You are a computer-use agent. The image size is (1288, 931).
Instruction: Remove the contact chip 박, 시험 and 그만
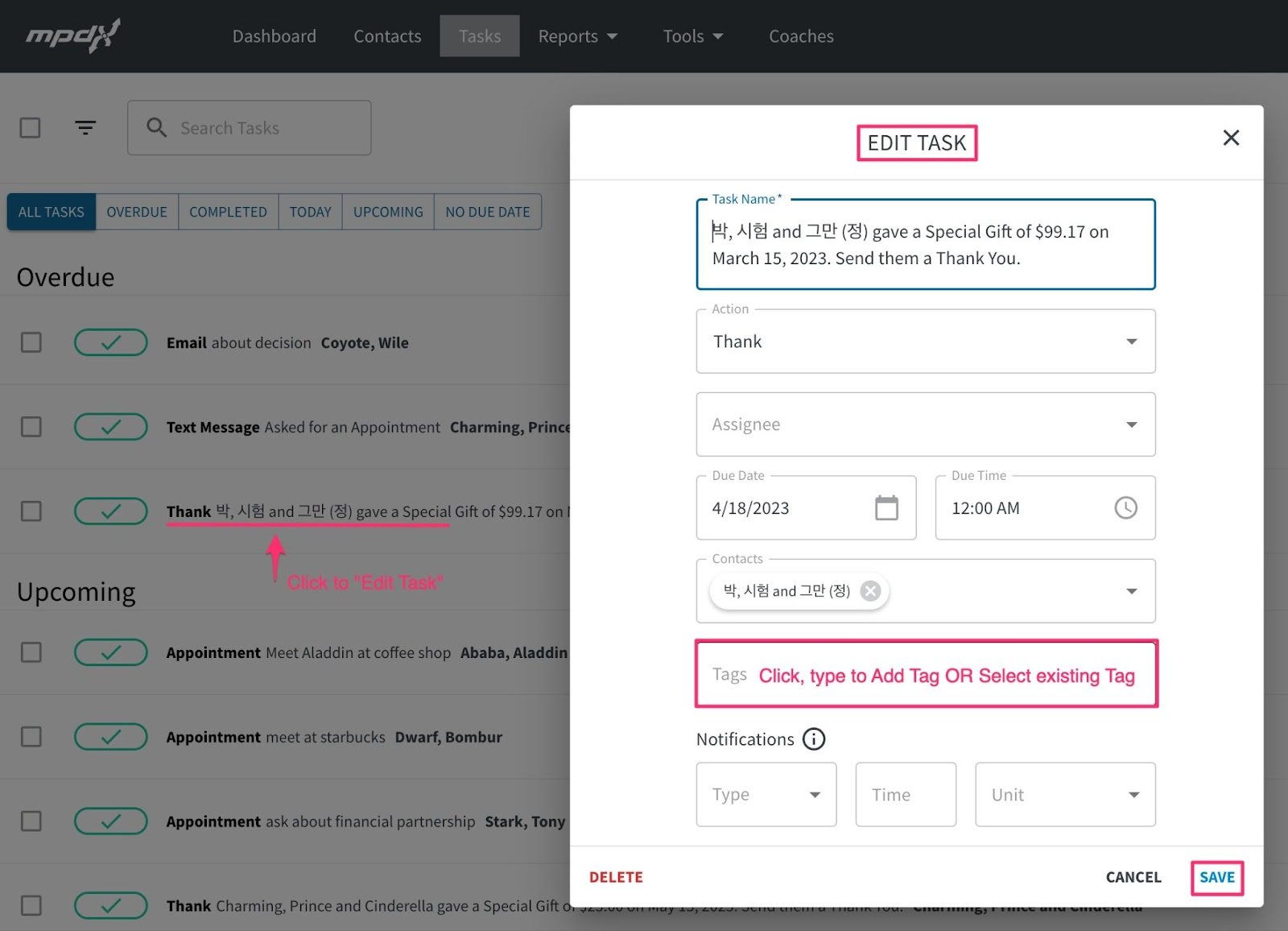(x=870, y=591)
